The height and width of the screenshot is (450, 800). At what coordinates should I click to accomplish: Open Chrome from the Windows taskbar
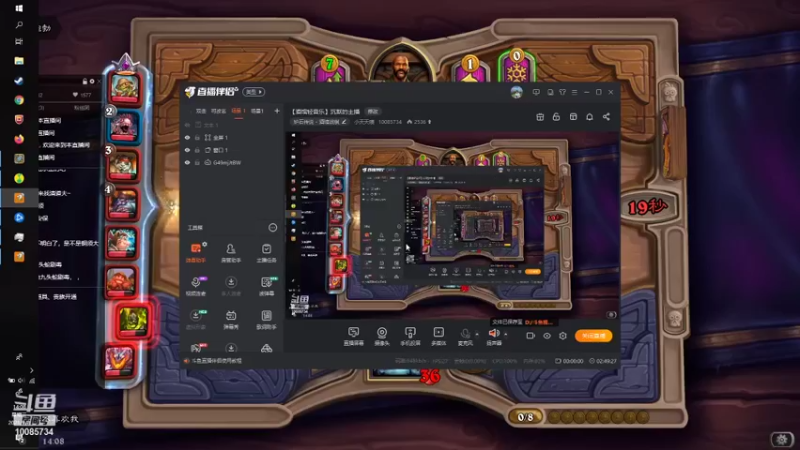click(19, 100)
